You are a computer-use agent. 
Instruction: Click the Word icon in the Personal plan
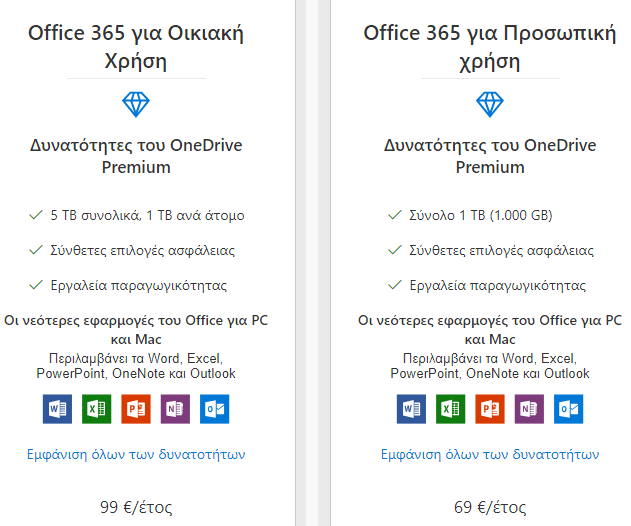coord(411,409)
